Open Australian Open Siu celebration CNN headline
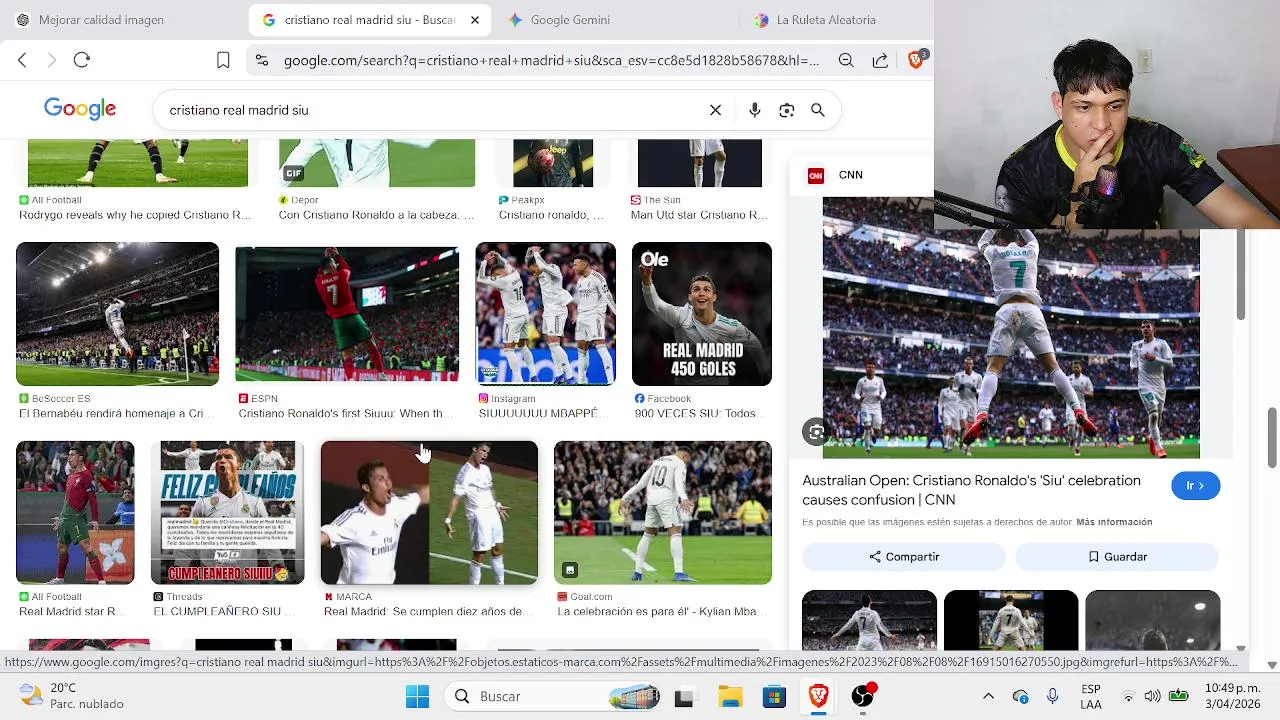Screen dimensions: 1280x720 [x=971, y=490]
